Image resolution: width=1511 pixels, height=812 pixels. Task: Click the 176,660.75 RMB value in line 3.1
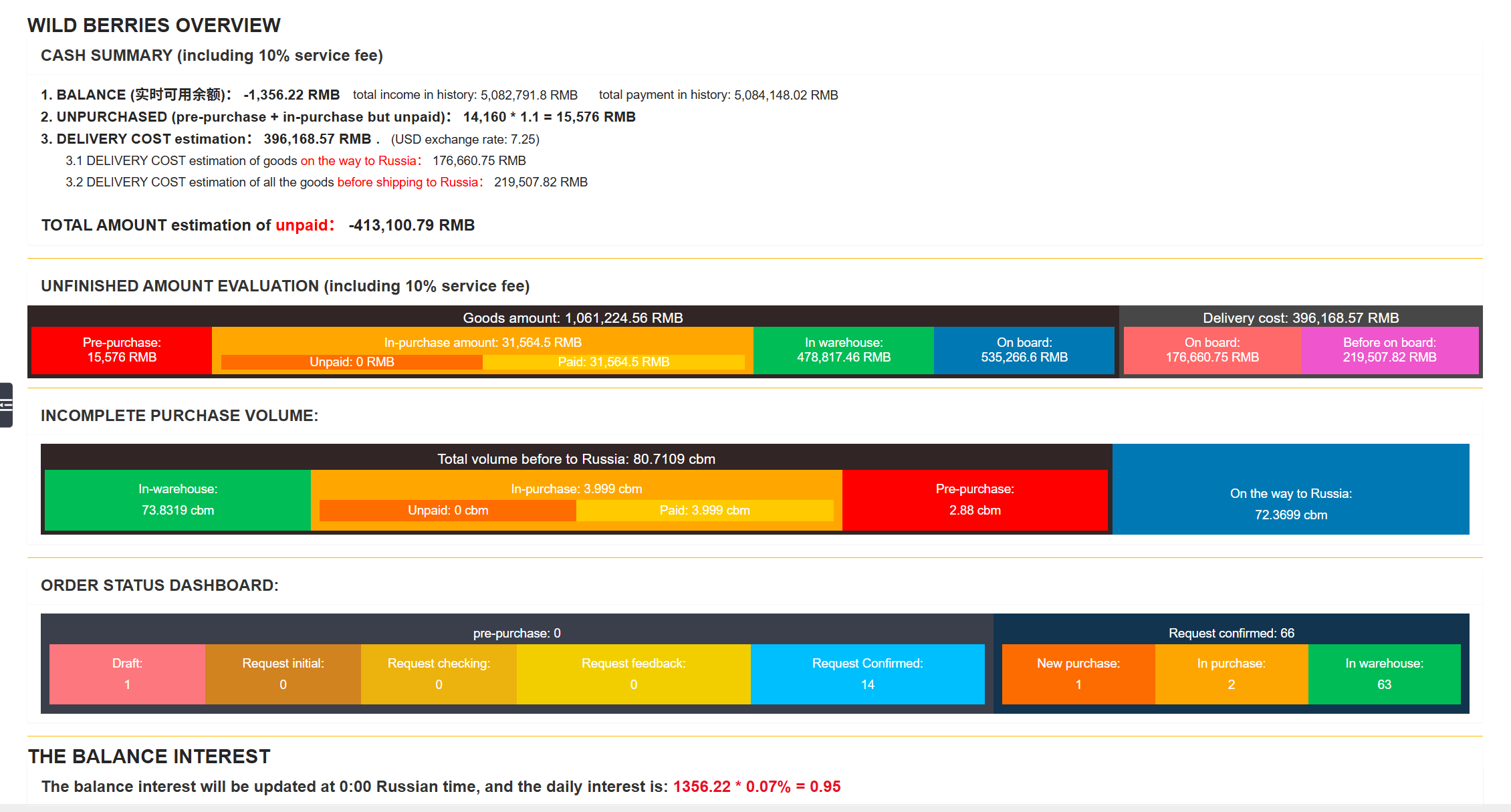point(479,160)
